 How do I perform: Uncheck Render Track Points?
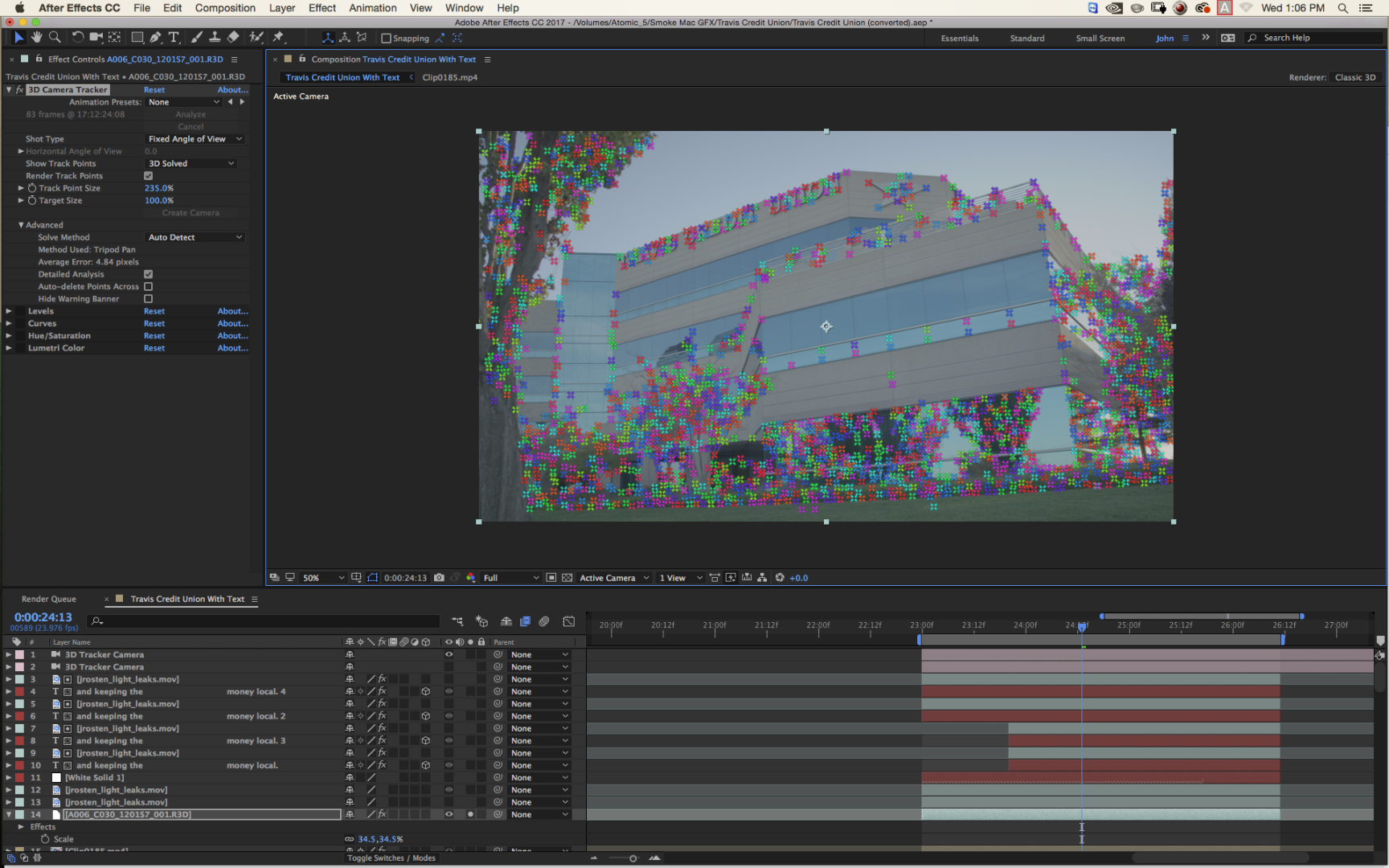(148, 176)
